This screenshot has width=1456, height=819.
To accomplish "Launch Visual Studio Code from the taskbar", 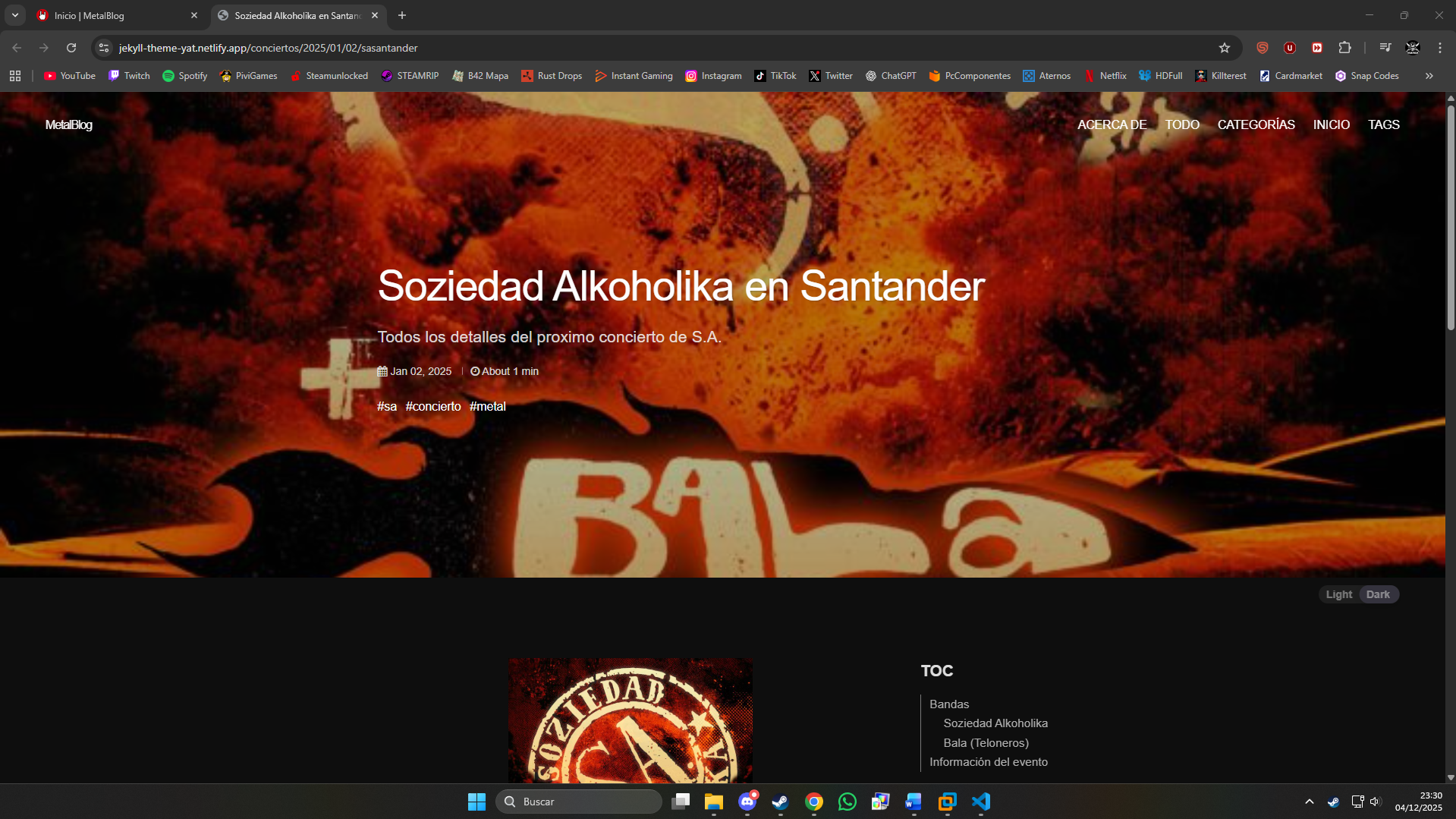I will click(981, 802).
